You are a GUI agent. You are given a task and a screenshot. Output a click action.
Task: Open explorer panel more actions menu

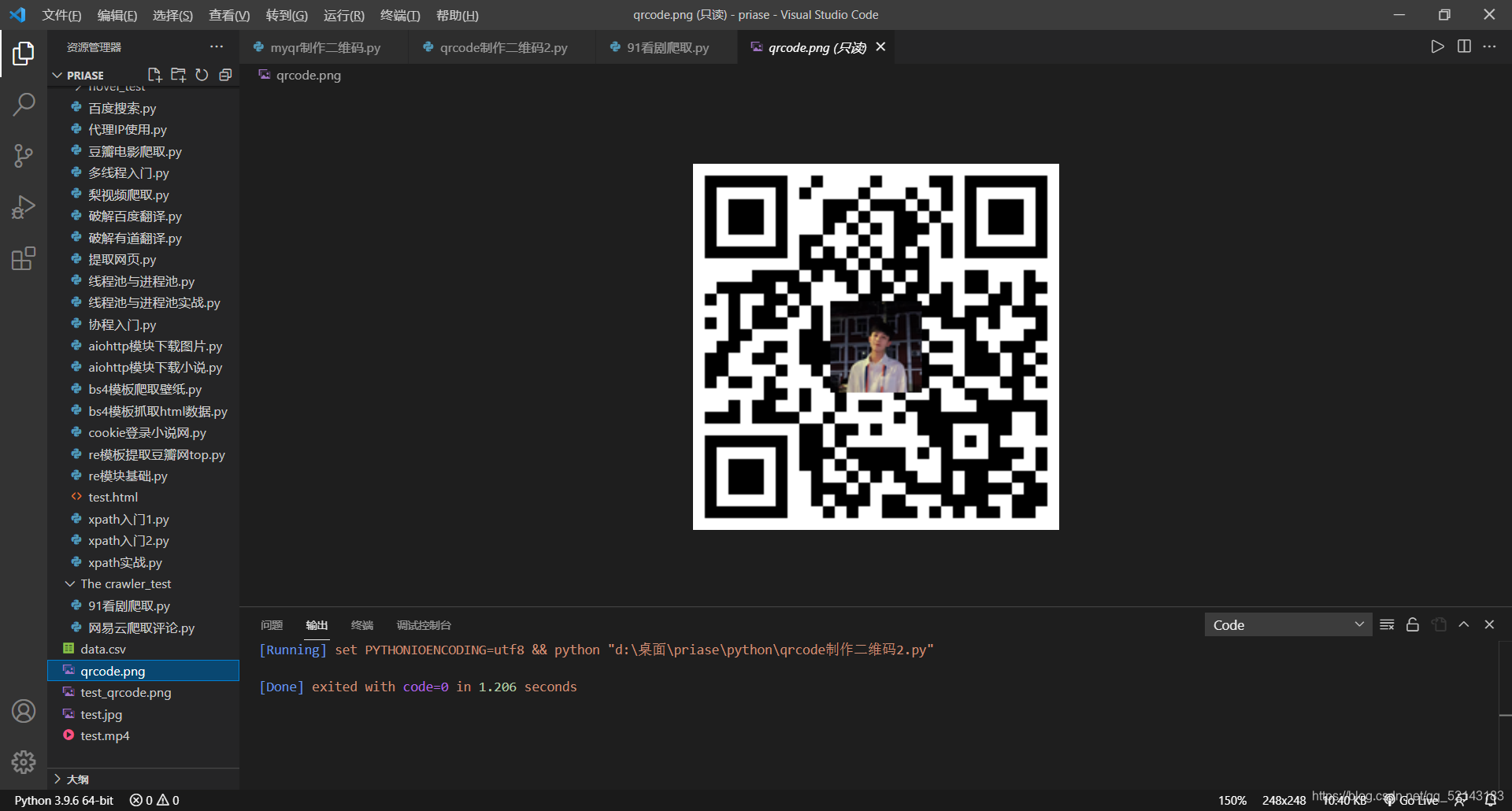coord(217,47)
